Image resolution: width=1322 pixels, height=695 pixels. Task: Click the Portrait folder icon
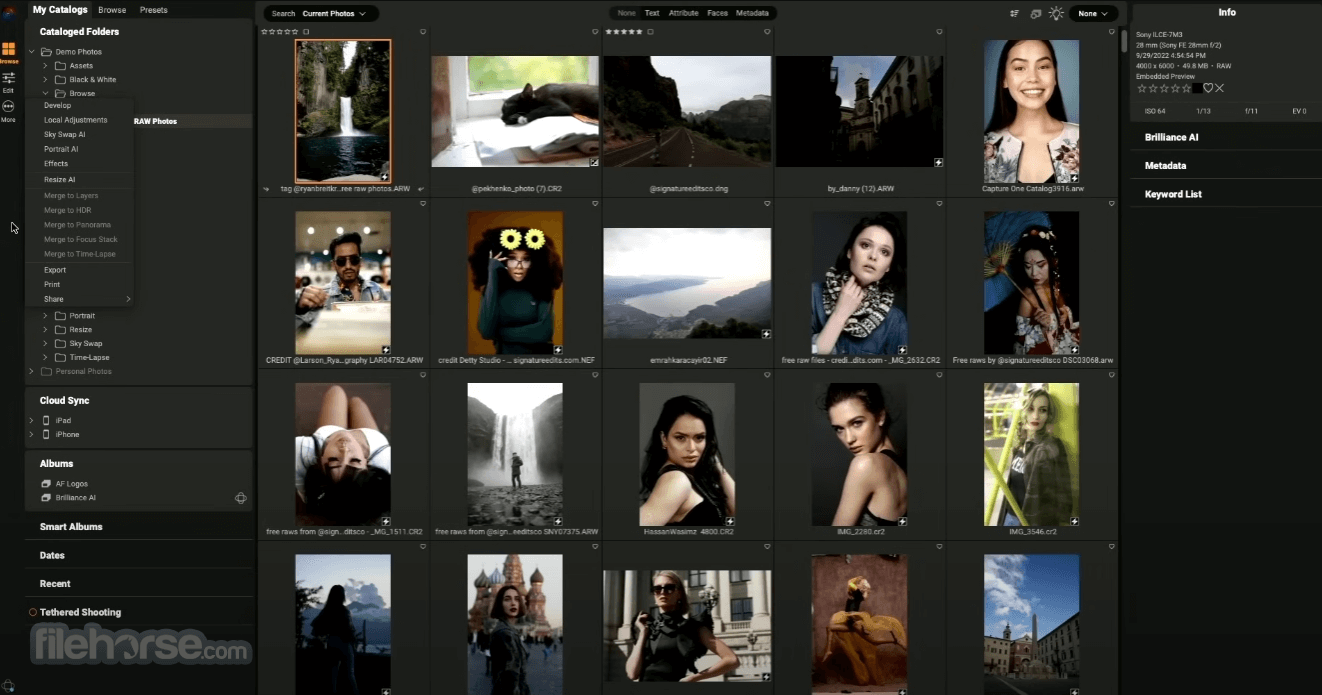60,316
